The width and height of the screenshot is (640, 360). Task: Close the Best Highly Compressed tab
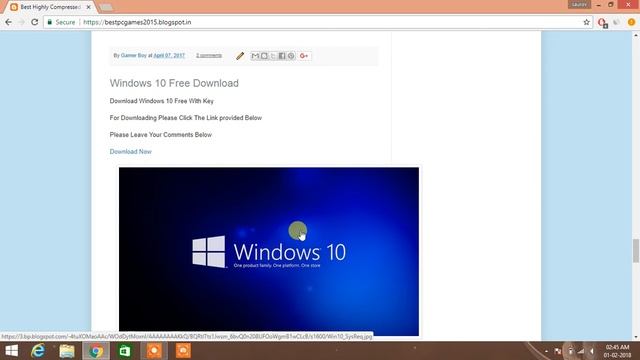pyautogui.click(x=88, y=7)
